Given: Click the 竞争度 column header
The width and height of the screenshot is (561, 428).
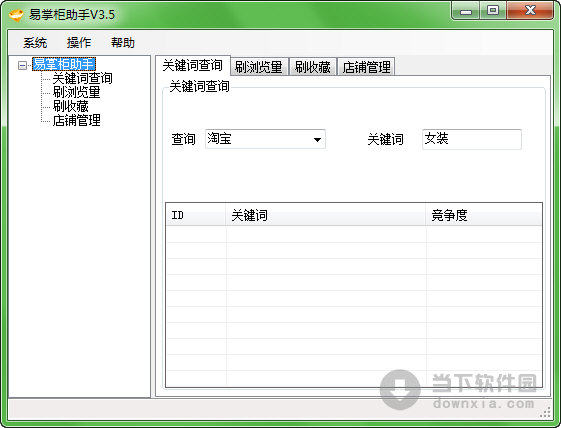Looking at the screenshot, I should point(484,215).
